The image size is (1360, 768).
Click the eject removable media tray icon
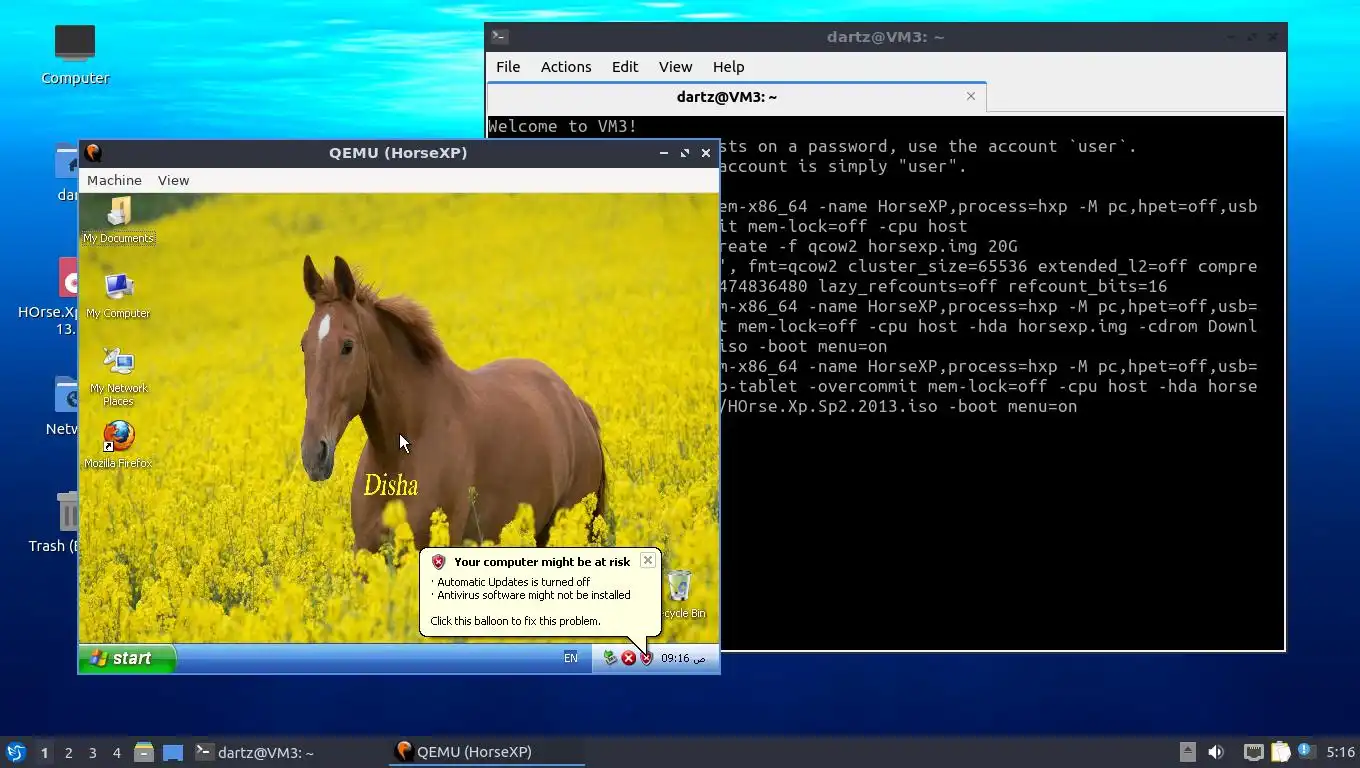(x=1187, y=752)
